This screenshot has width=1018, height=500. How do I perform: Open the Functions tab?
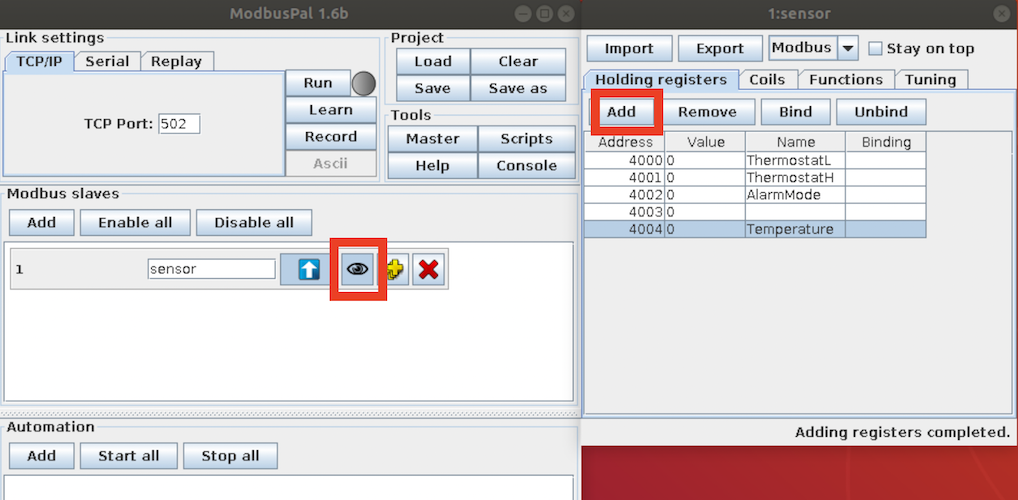click(x=846, y=80)
